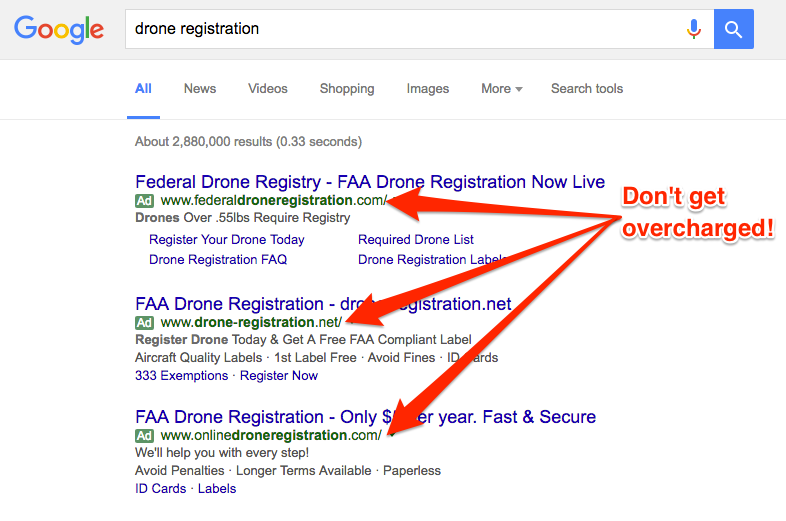Expand the More dropdown menu
The width and height of the screenshot is (786, 521).
501,89
